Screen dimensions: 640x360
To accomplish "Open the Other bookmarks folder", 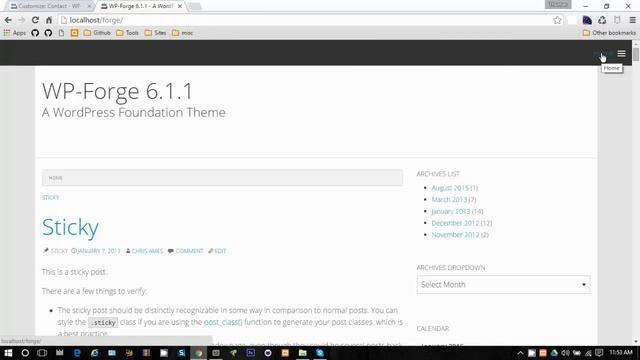I will [609, 33].
